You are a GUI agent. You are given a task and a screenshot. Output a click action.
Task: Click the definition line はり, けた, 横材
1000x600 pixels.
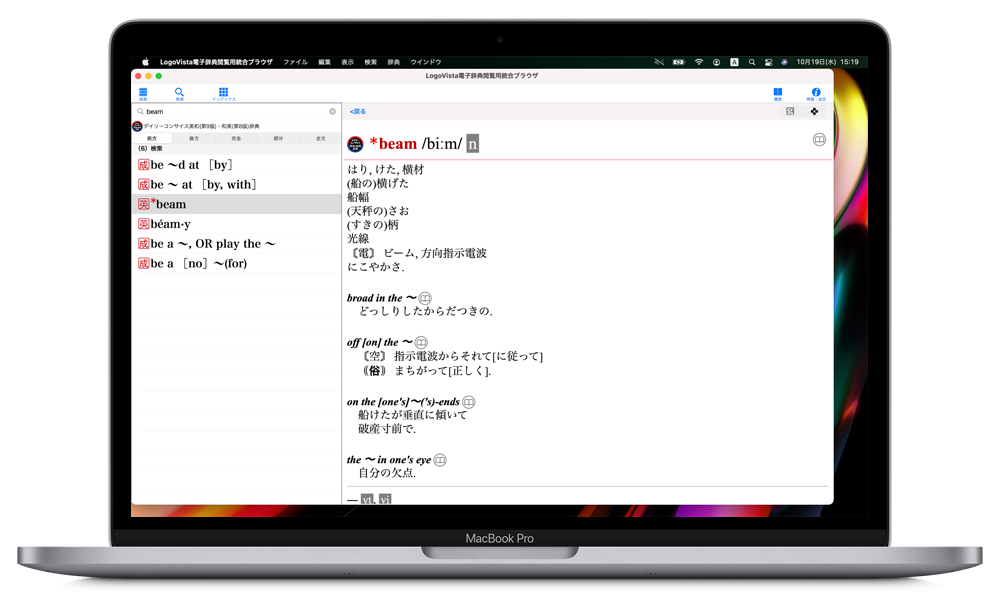click(x=385, y=169)
